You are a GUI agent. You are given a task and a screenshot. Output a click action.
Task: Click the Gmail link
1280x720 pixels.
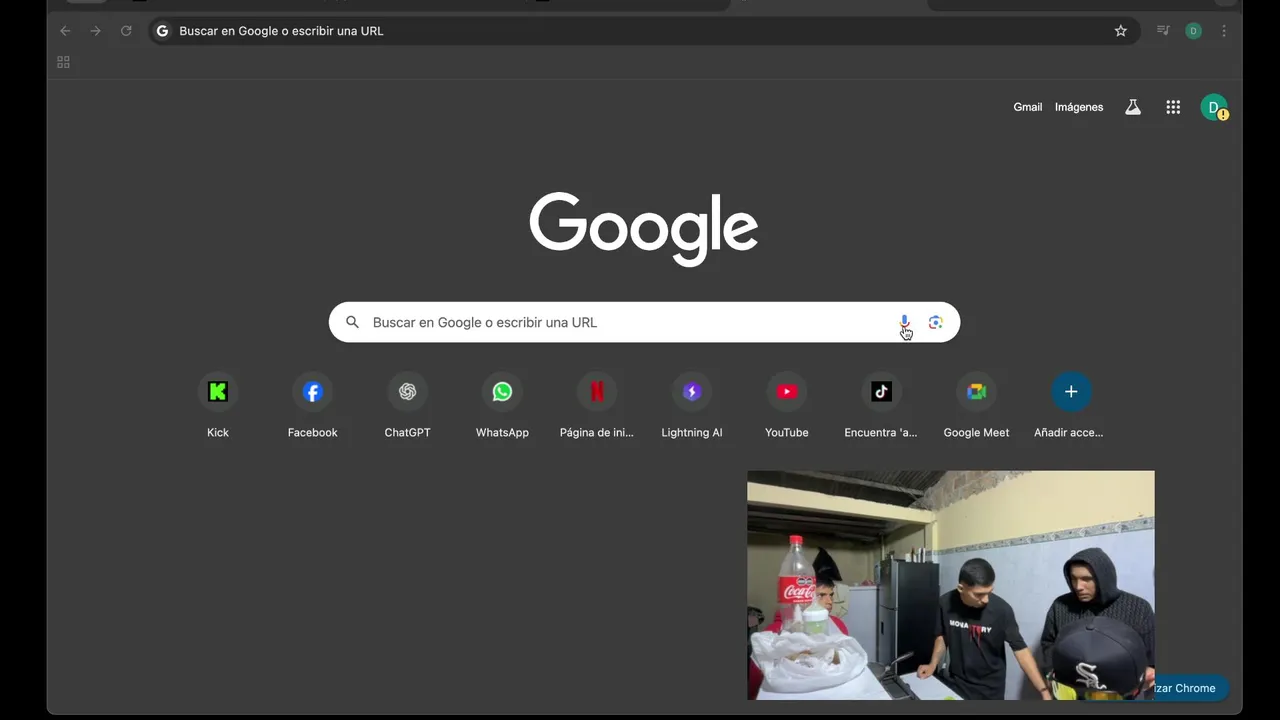pyautogui.click(x=1027, y=107)
